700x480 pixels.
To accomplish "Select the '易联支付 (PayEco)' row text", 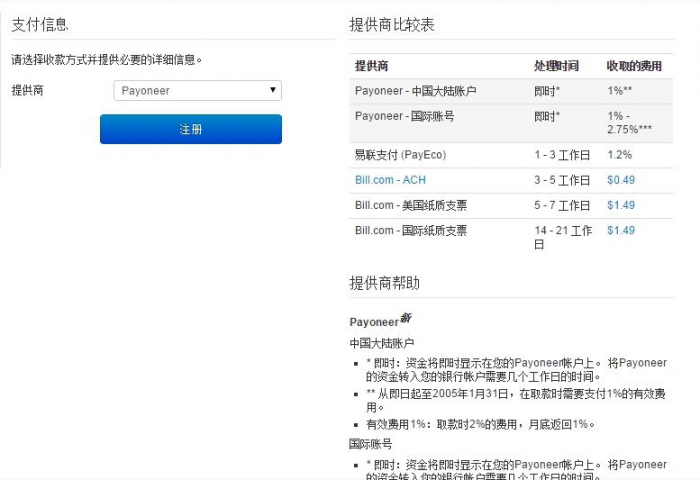I will 400,155.
